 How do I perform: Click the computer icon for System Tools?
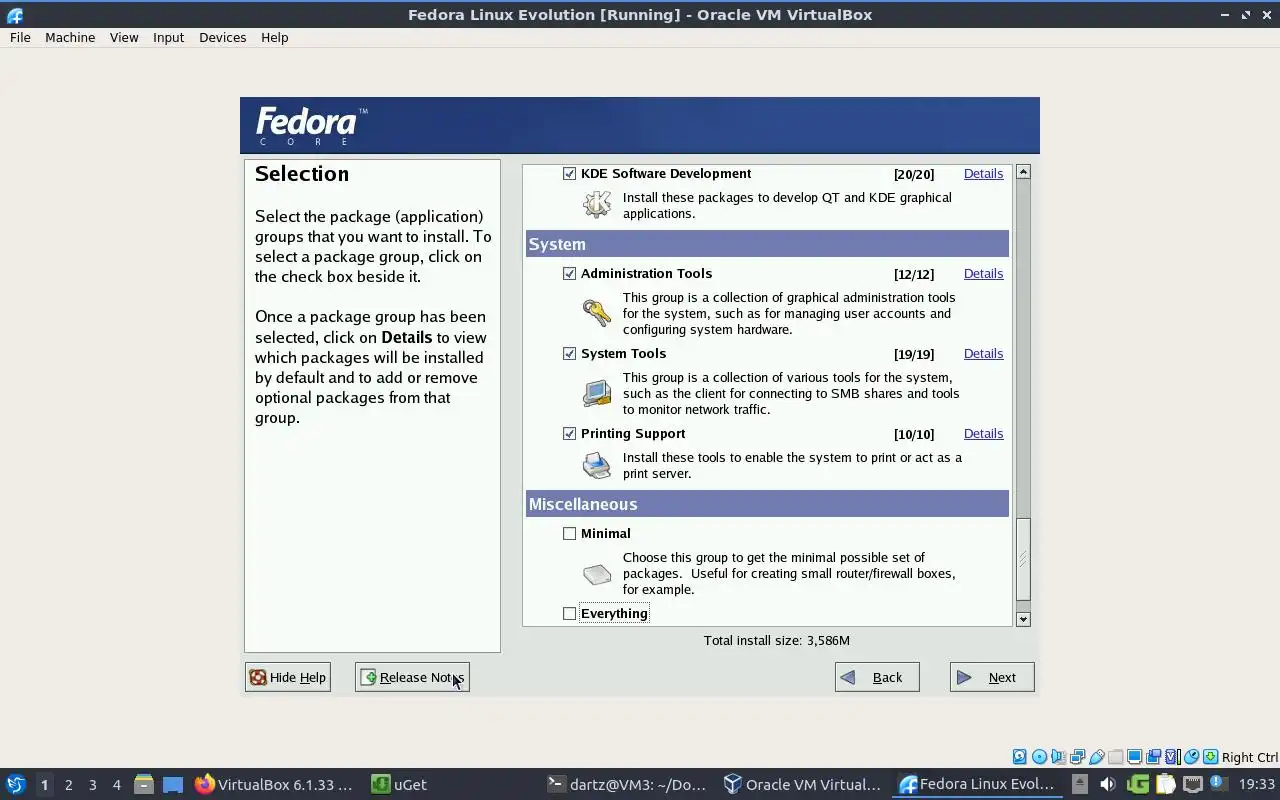pos(597,393)
